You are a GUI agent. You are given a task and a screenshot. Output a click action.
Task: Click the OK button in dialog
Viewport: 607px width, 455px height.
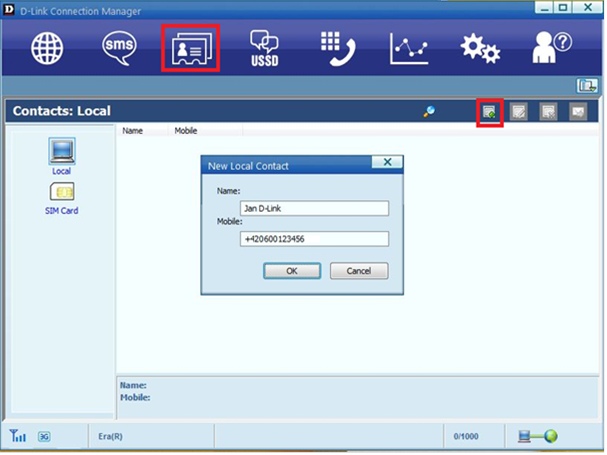click(292, 271)
